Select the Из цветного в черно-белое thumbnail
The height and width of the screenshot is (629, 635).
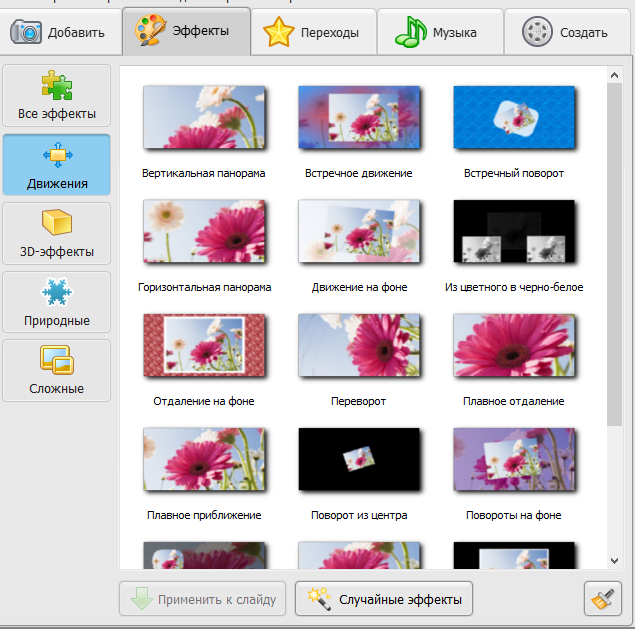(514, 231)
